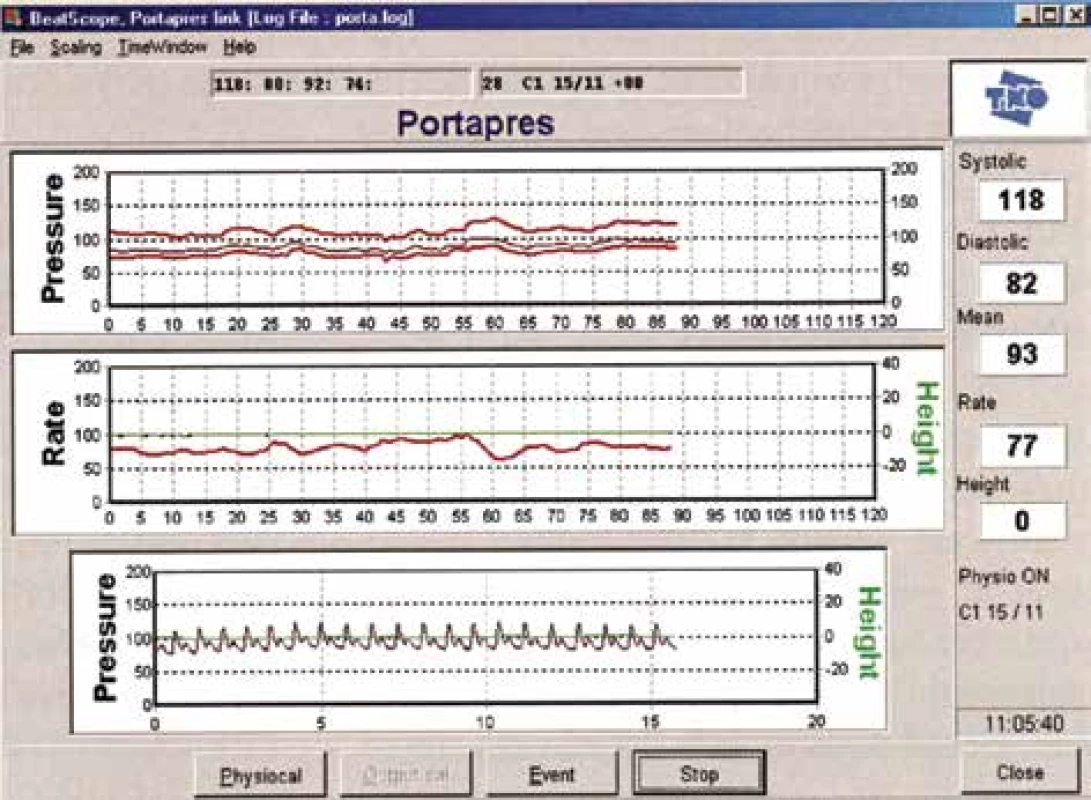
Task: Click the Physio ON status text
Action: pyautogui.click(x=1003, y=576)
